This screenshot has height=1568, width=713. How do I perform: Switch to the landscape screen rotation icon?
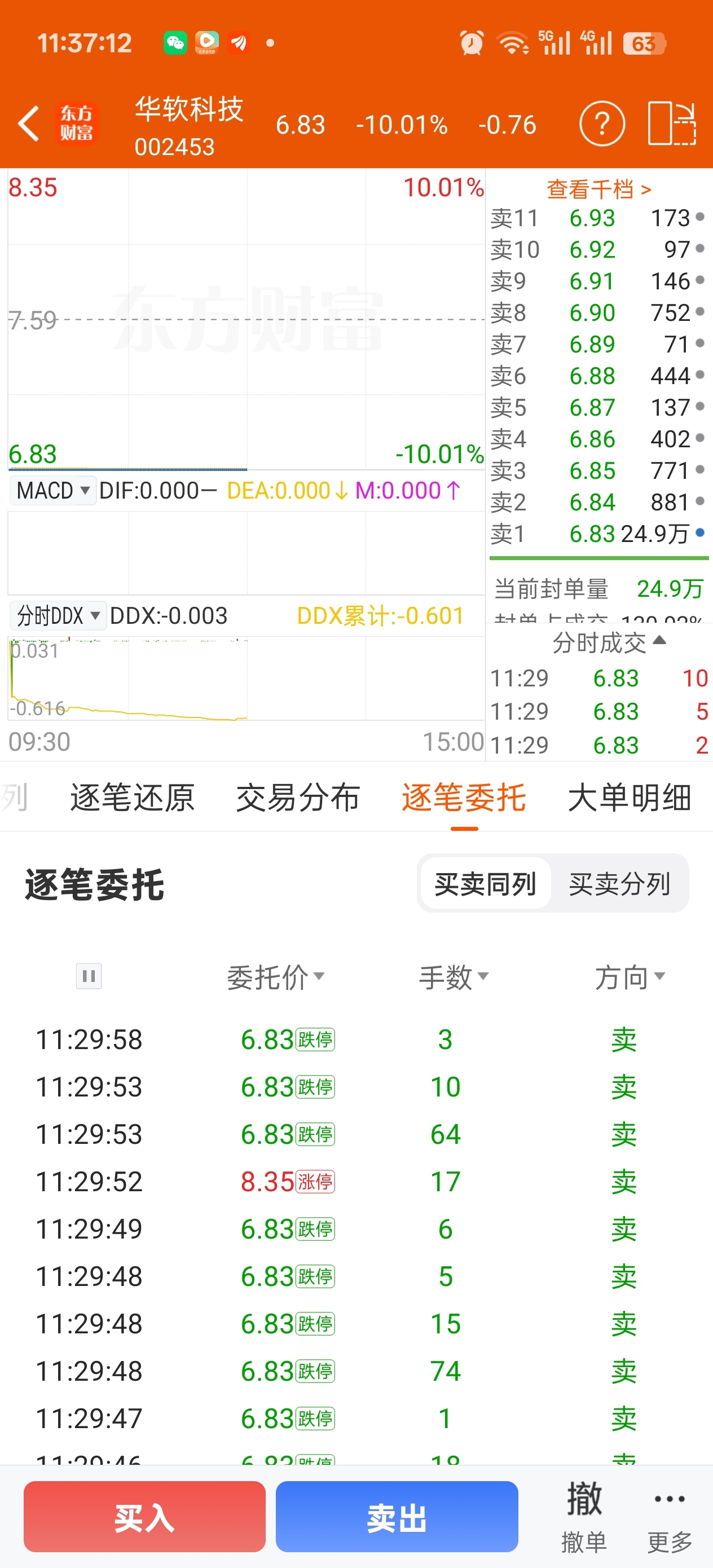coord(672,124)
